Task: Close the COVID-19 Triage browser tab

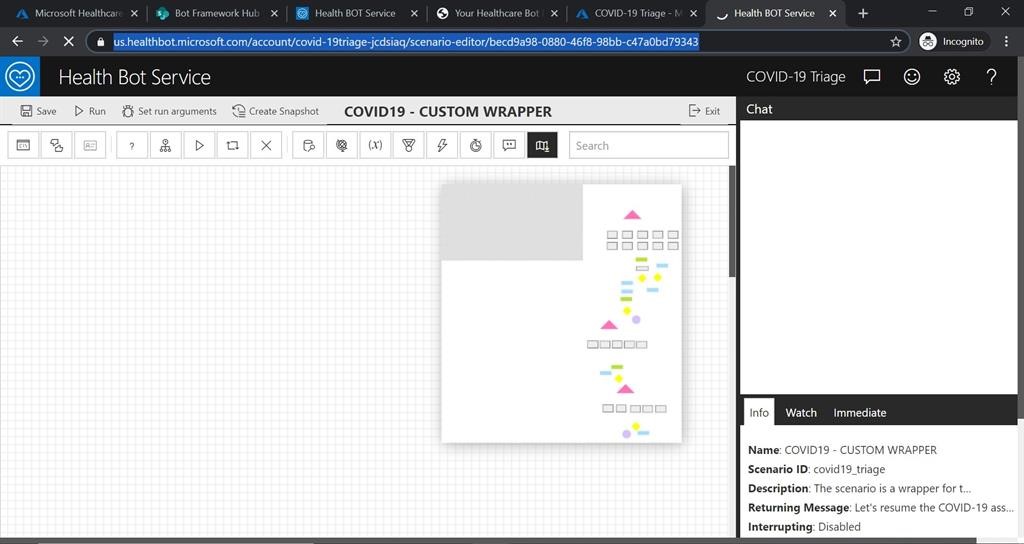Action: [x=694, y=14]
